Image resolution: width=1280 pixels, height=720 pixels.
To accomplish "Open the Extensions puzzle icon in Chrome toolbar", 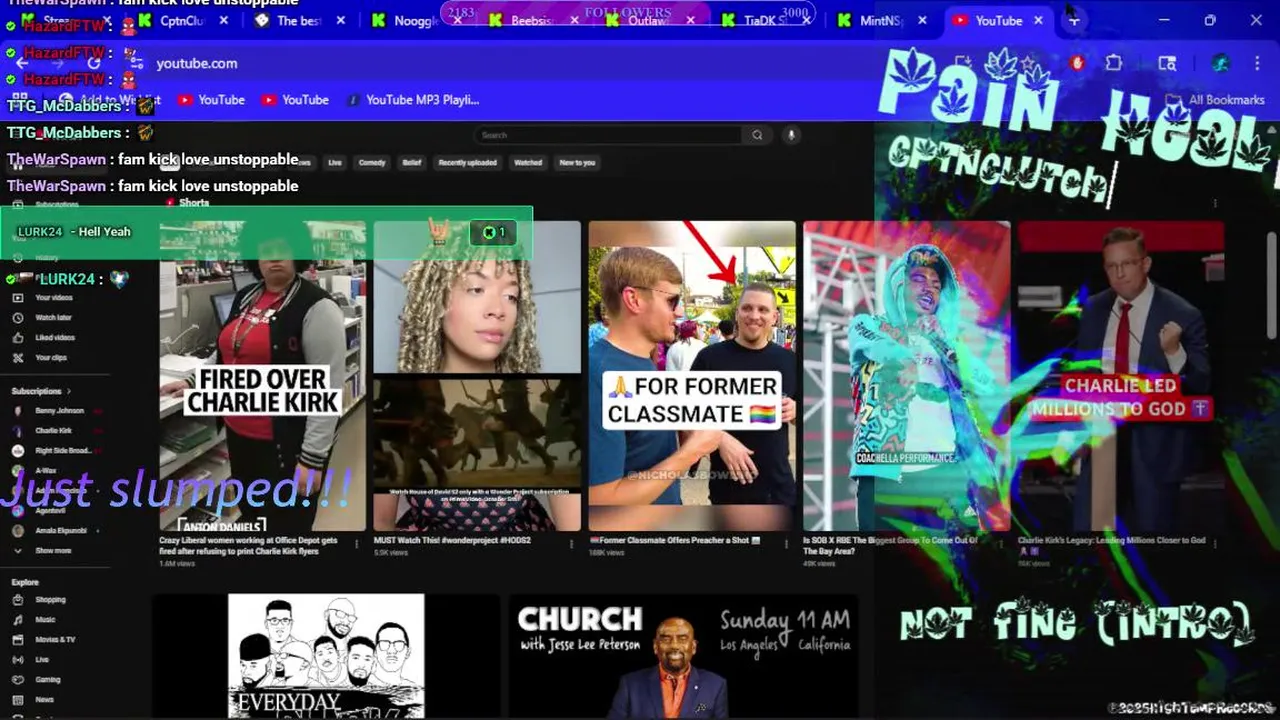I will pos(1113,63).
